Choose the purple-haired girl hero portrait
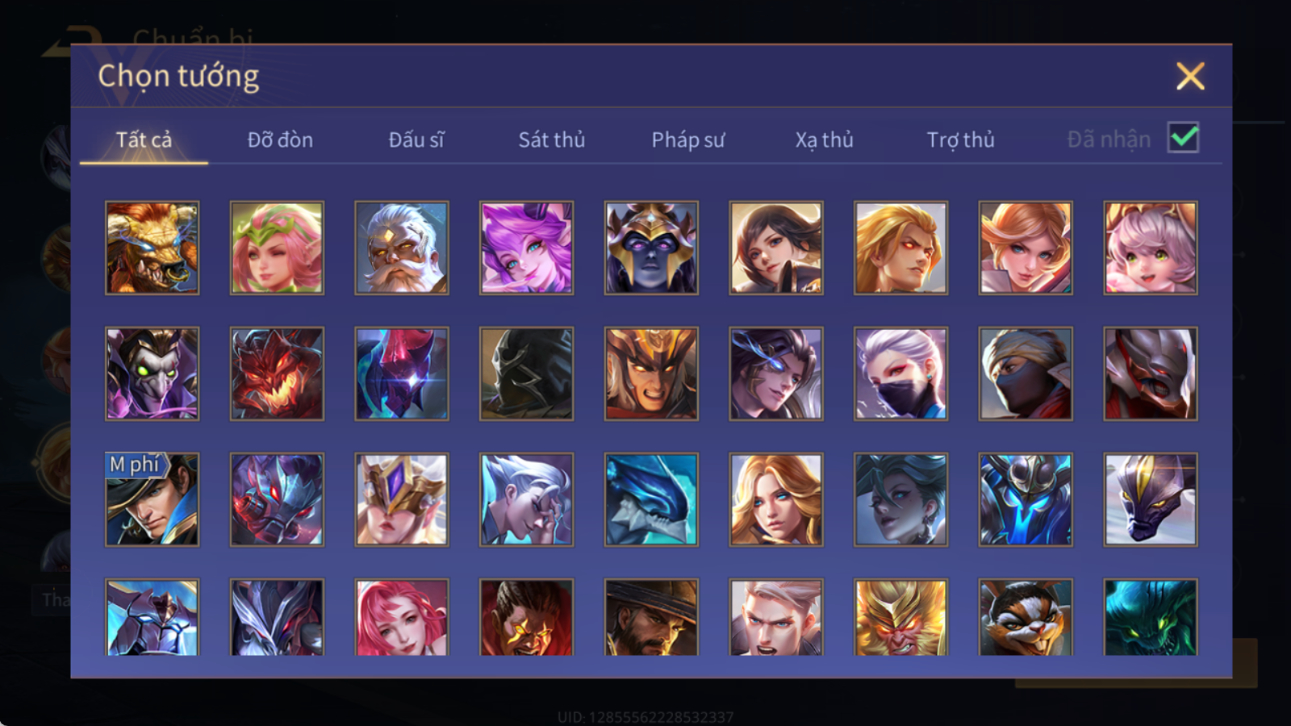Screen dimensions: 1291x726 [x=526, y=248]
